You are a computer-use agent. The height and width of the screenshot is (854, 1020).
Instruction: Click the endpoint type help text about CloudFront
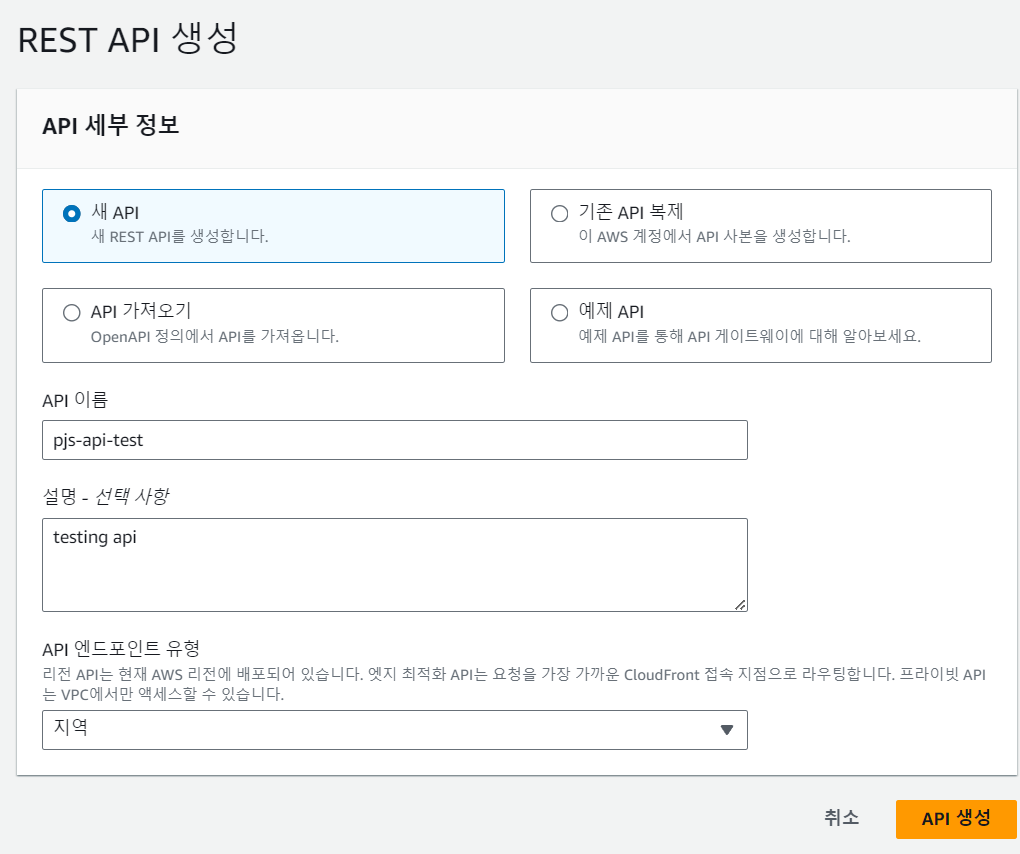click(x=514, y=684)
